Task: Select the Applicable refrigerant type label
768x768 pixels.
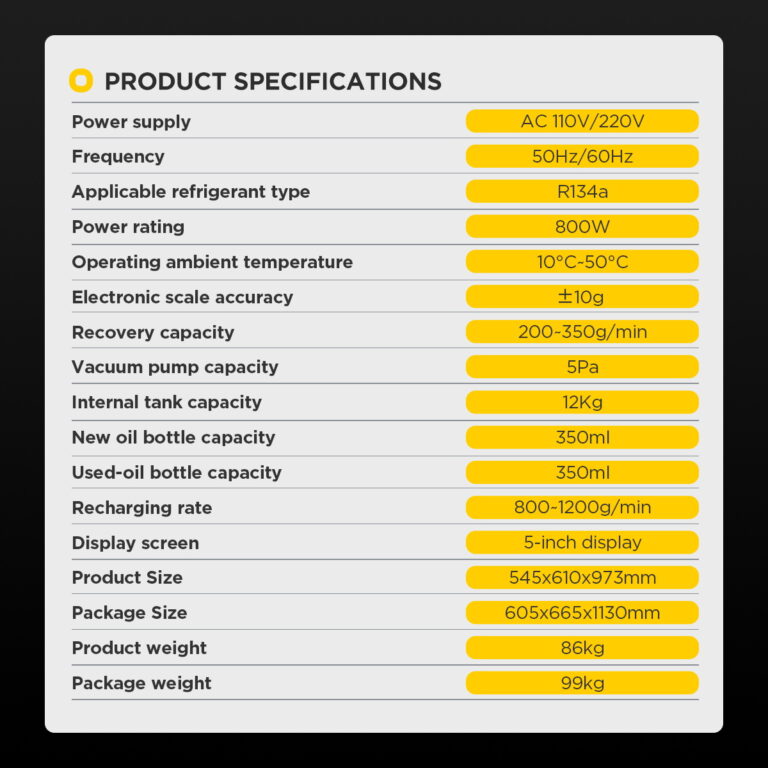Action: coord(191,192)
